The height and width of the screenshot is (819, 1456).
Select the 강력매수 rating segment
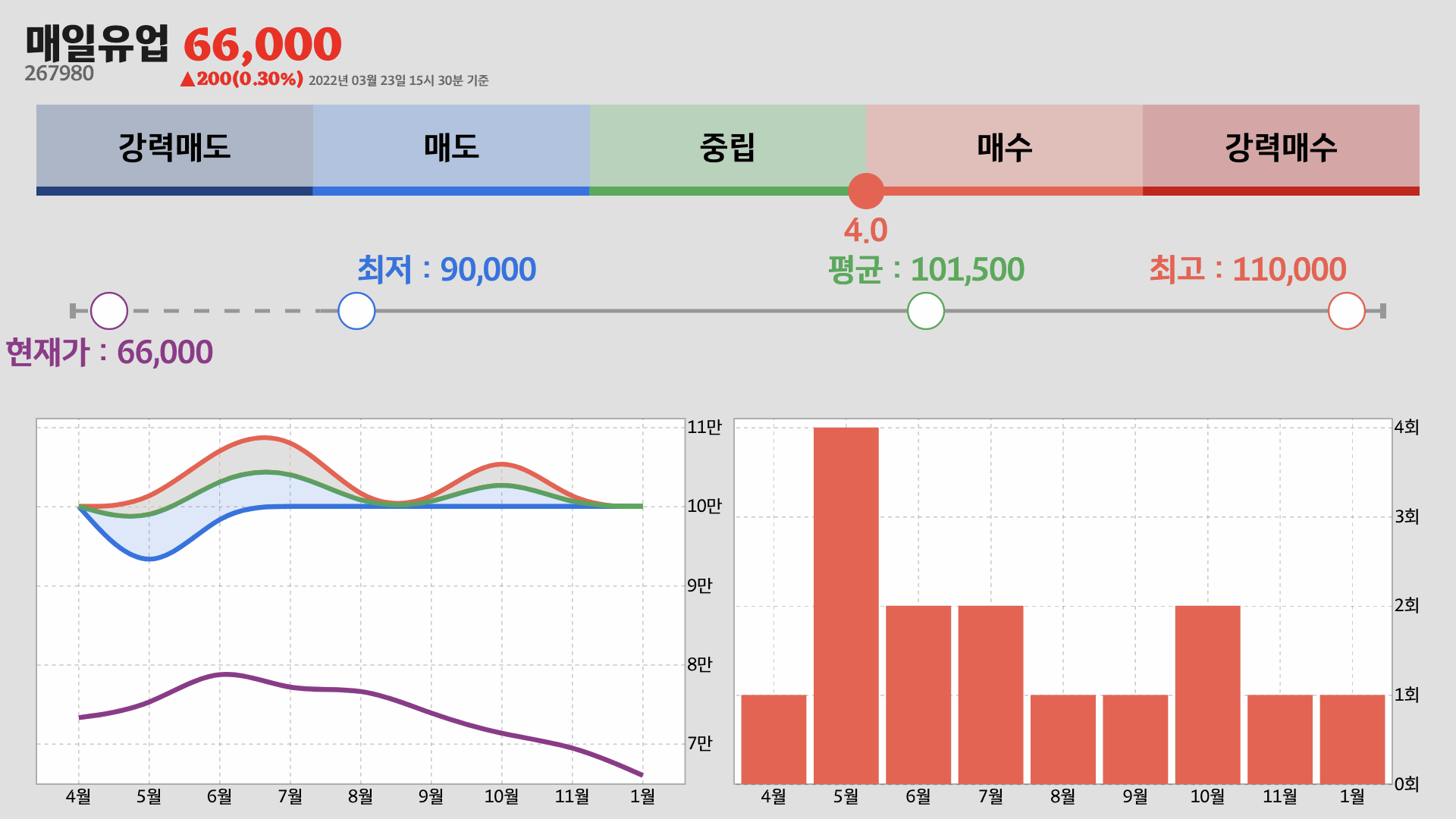[x=1281, y=149]
